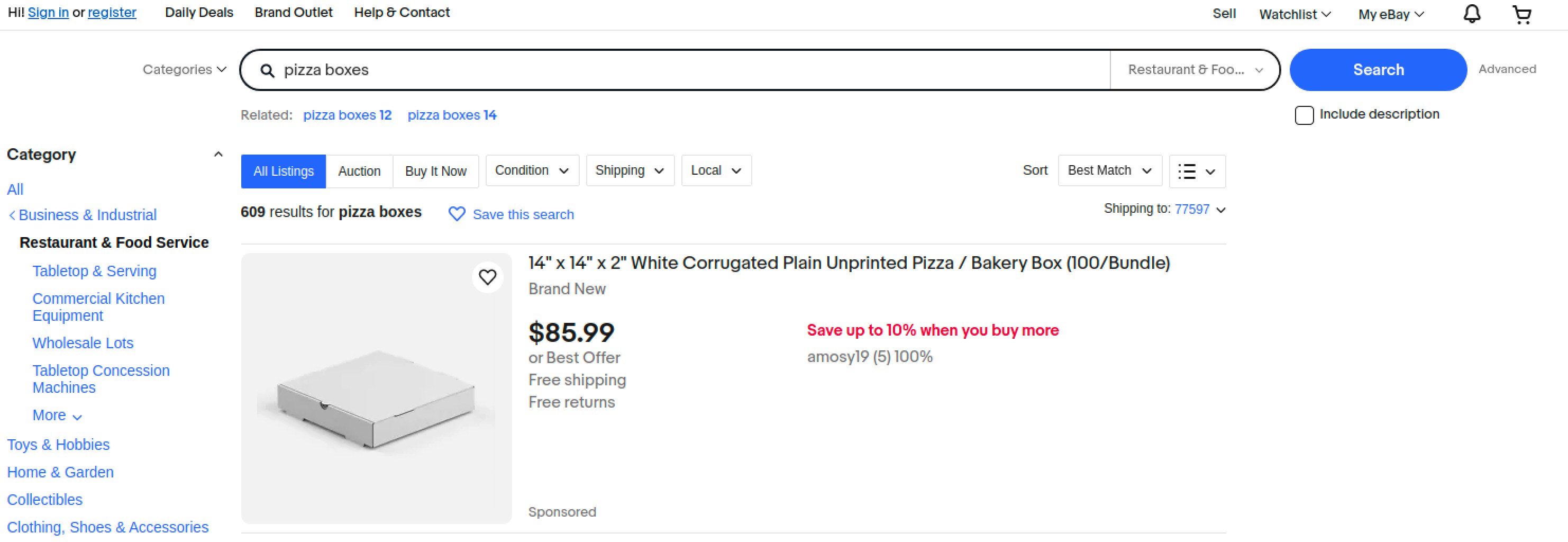Click back chevron beside Business & Industrial
The height and width of the screenshot is (542, 1568).
click(12, 215)
